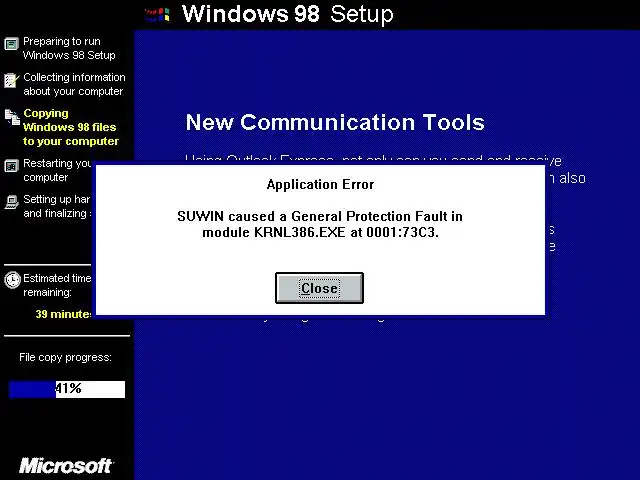Click the Setting up hardware step icon
Screen dimensions: 640x480
tap(12, 202)
